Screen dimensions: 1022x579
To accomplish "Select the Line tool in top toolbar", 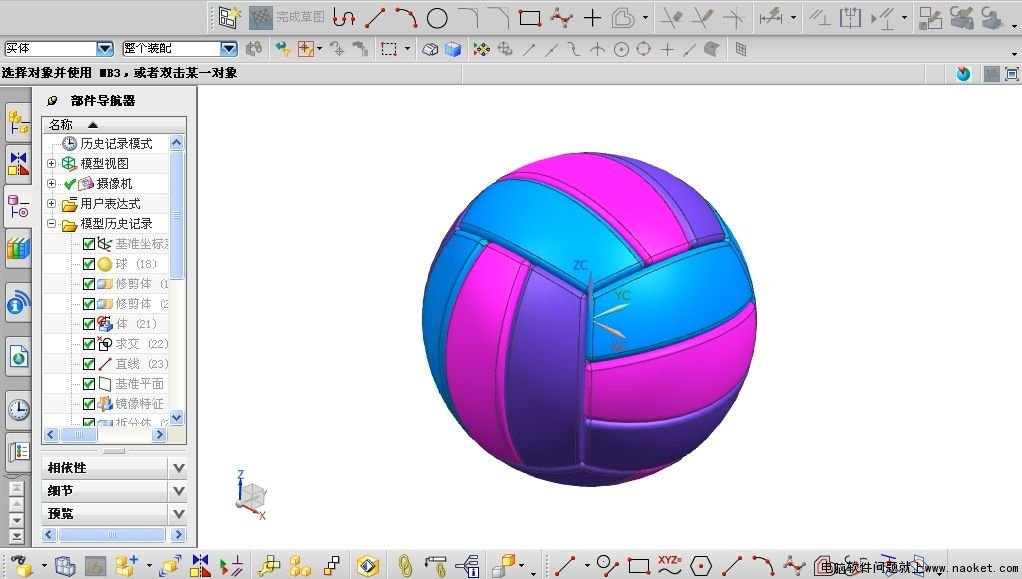I will coord(375,18).
